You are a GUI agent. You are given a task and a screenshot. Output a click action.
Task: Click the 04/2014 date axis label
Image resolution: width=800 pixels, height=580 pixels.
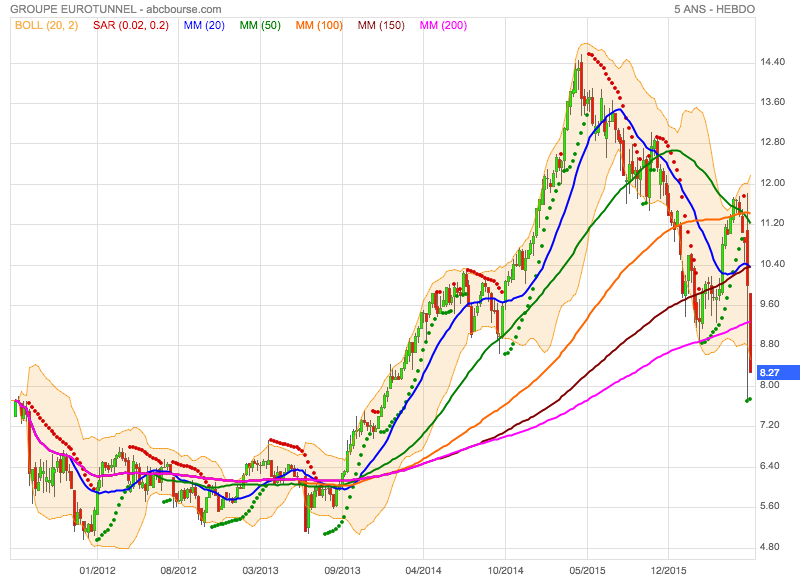coord(423,570)
